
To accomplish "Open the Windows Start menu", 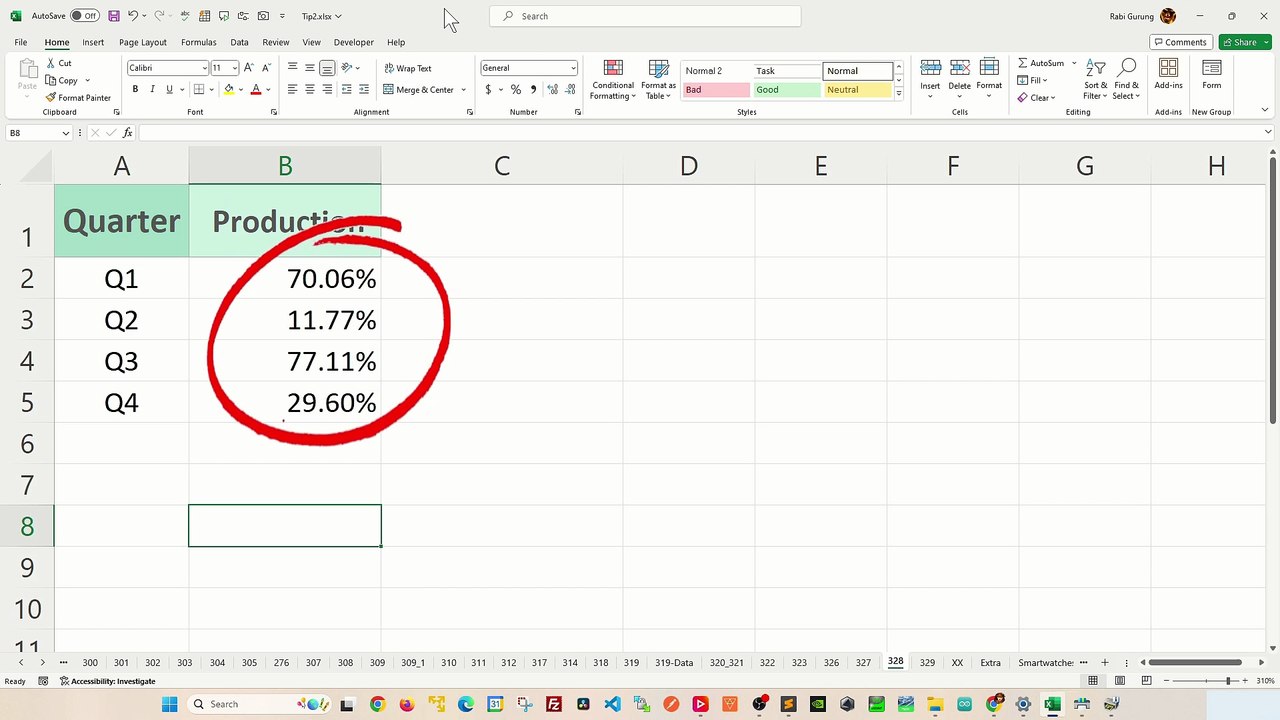I will click(x=169, y=704).
